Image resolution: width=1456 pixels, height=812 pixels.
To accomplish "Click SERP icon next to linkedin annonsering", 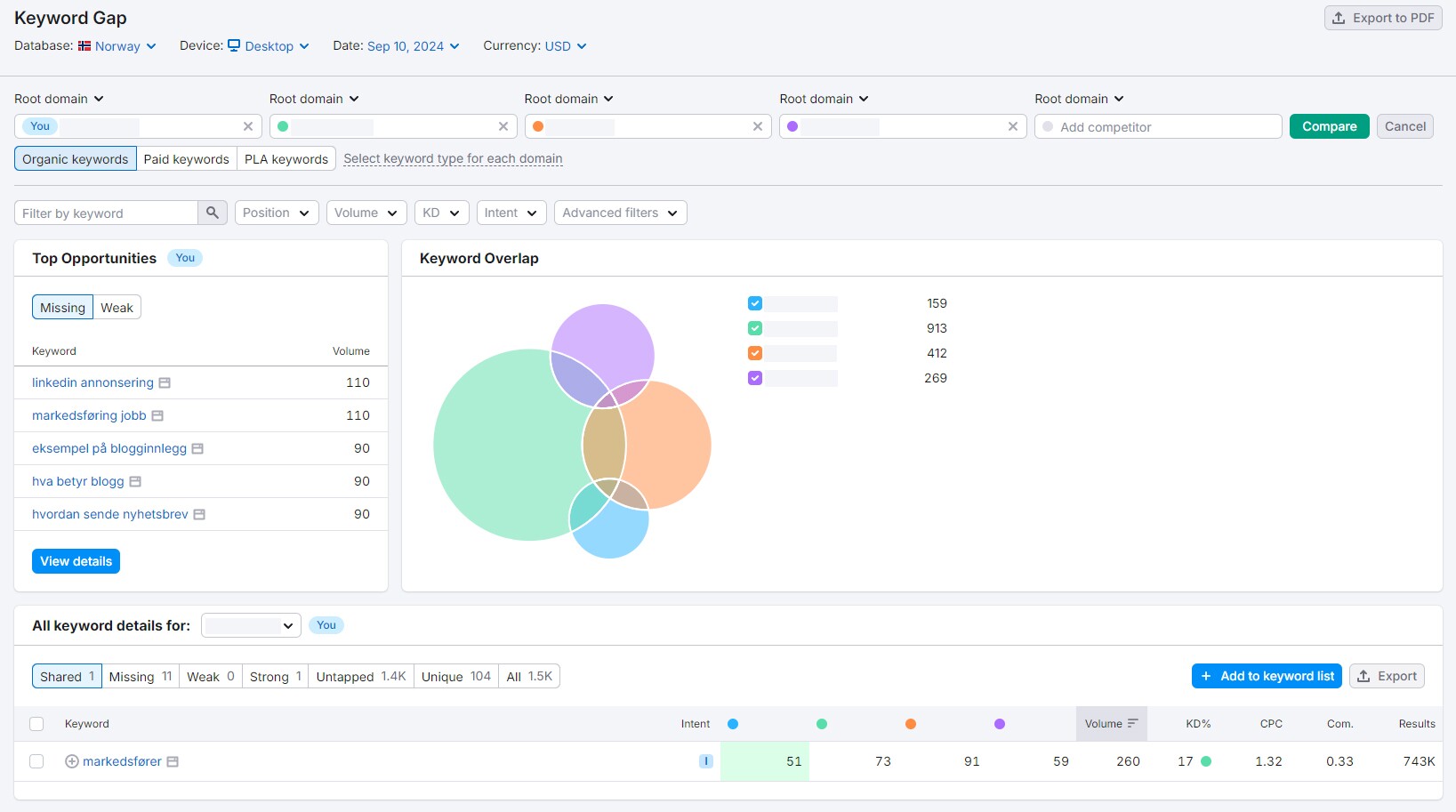I will pyautogui.click(x=165, y=383).
